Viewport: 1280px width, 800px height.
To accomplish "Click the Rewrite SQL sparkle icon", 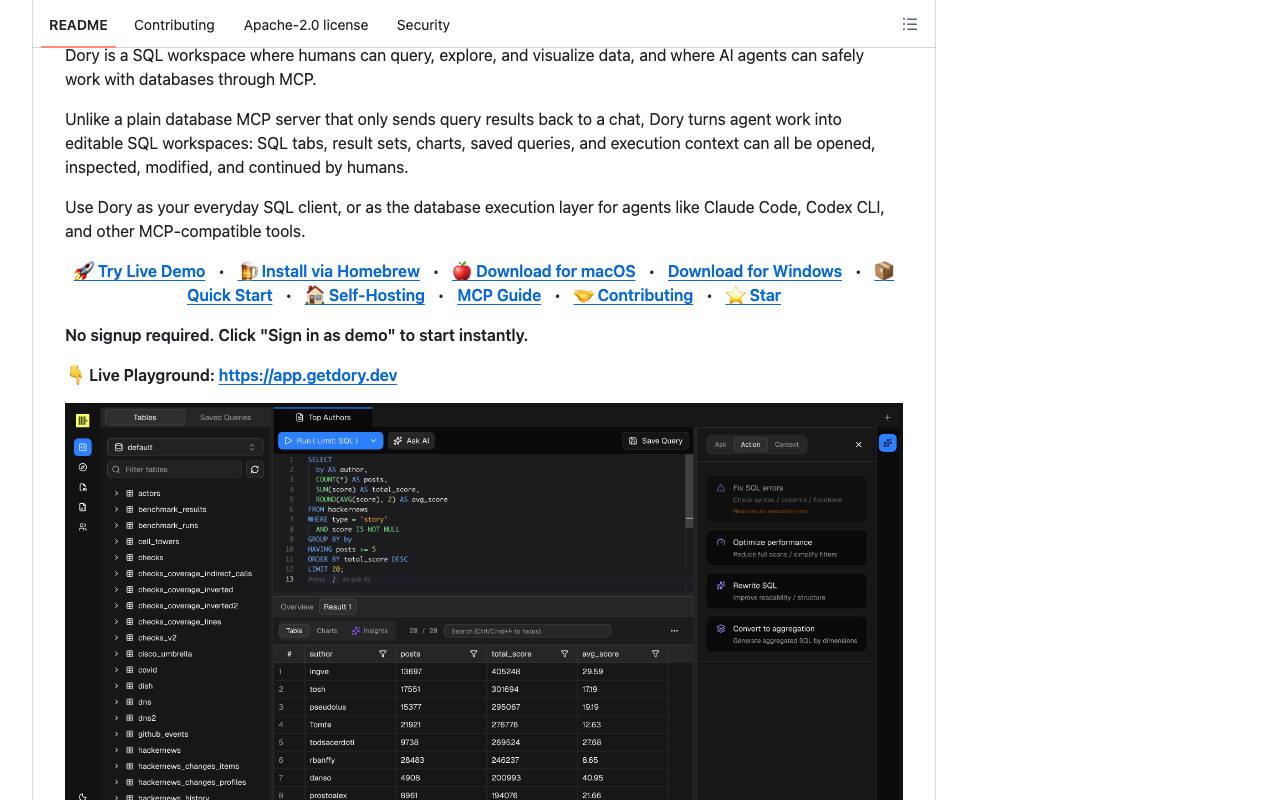I will point(721,586).
